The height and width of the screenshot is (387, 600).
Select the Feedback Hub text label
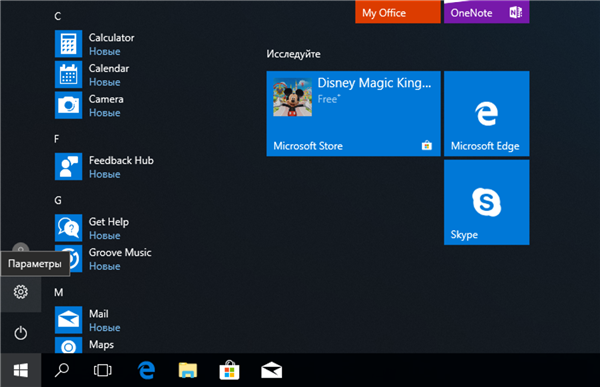coord(121,160)
